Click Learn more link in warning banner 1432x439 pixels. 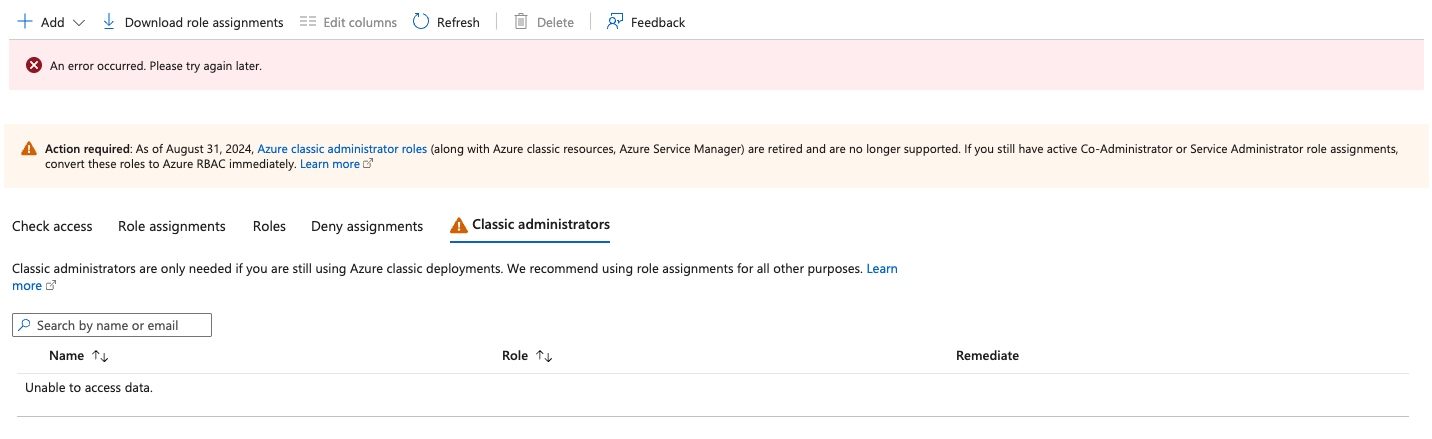click(x=330, y=164)
